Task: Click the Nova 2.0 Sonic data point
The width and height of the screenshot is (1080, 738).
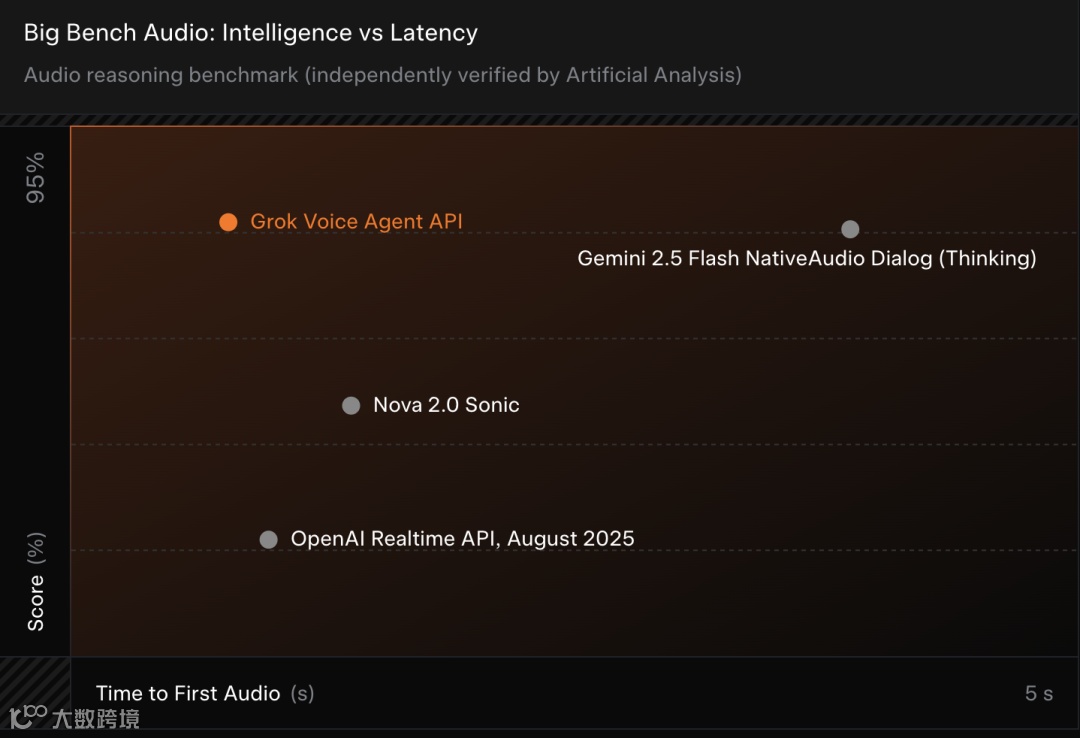Action: [x=351, y=405]
